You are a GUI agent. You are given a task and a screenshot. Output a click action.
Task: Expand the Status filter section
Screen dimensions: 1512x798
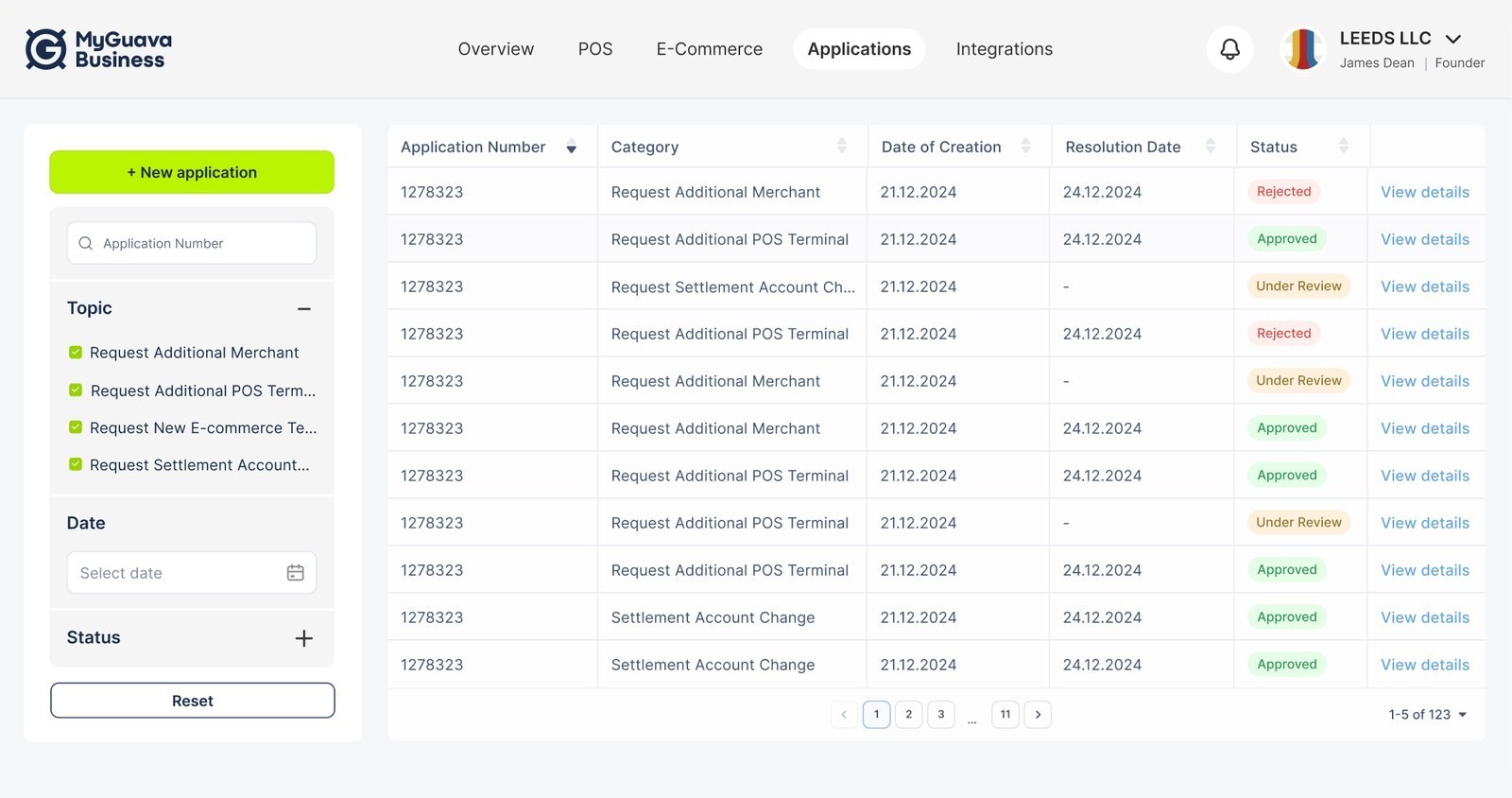point(304,638)
